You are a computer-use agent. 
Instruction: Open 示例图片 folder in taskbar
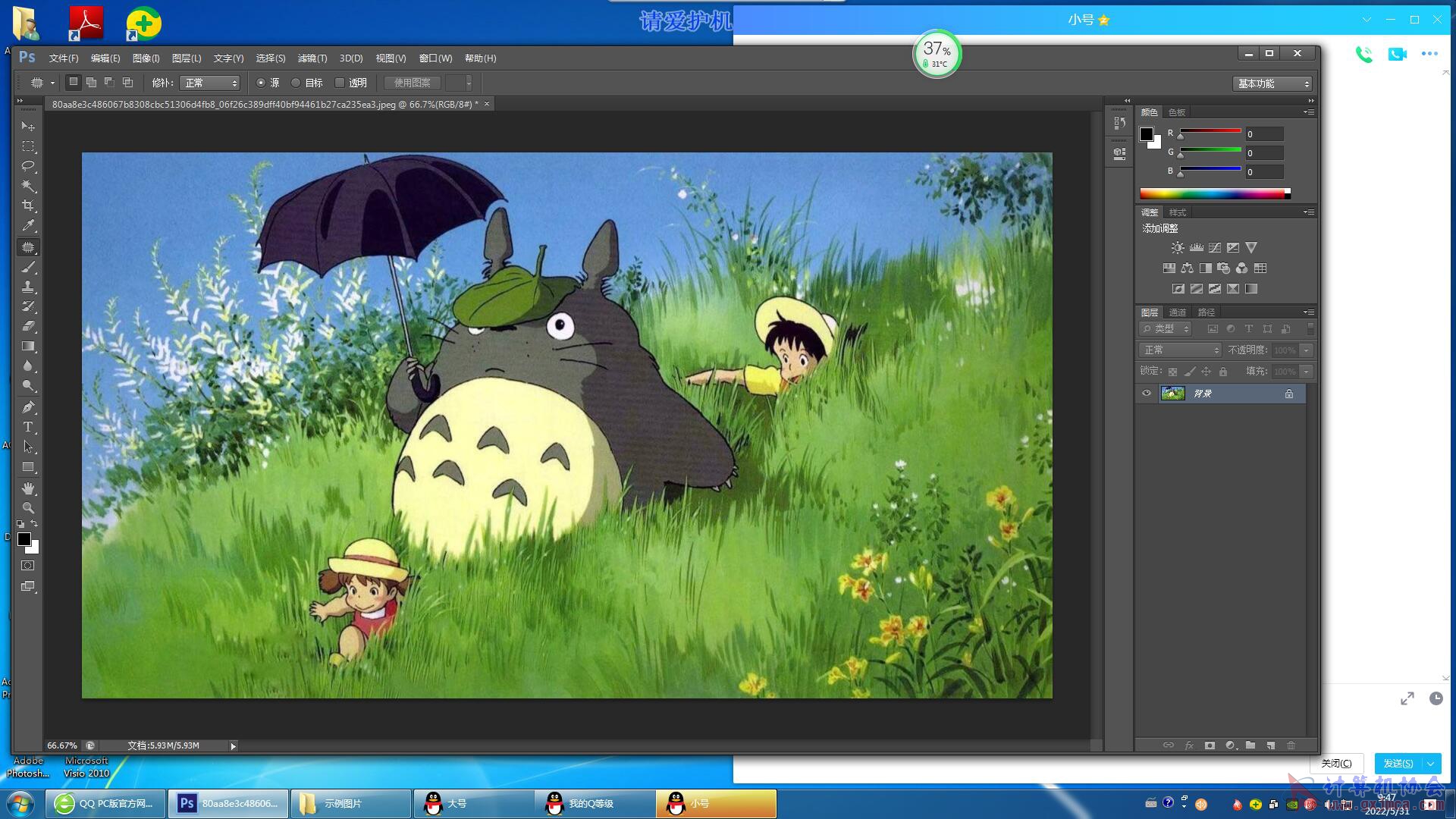pos(343,803)
